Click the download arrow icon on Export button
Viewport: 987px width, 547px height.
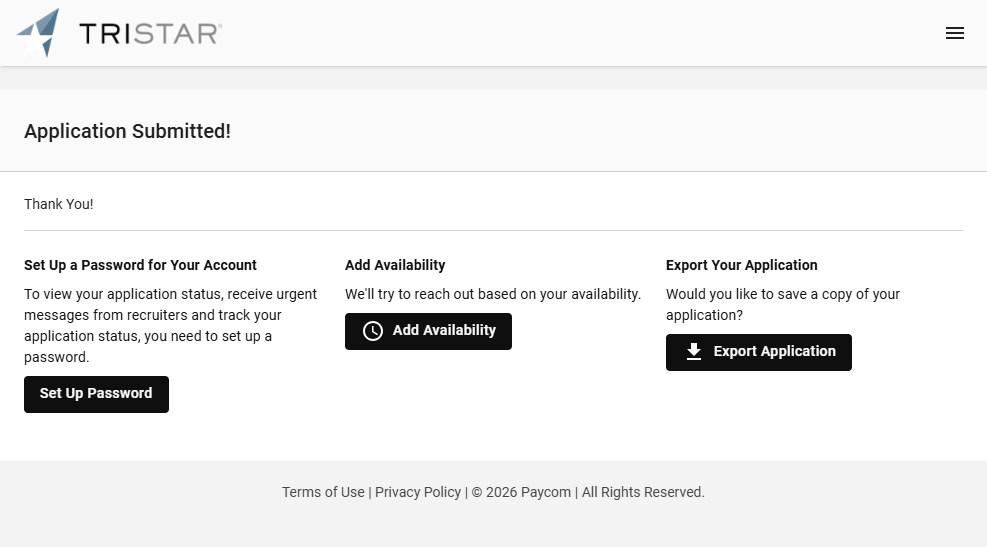[x=694, y=352]
